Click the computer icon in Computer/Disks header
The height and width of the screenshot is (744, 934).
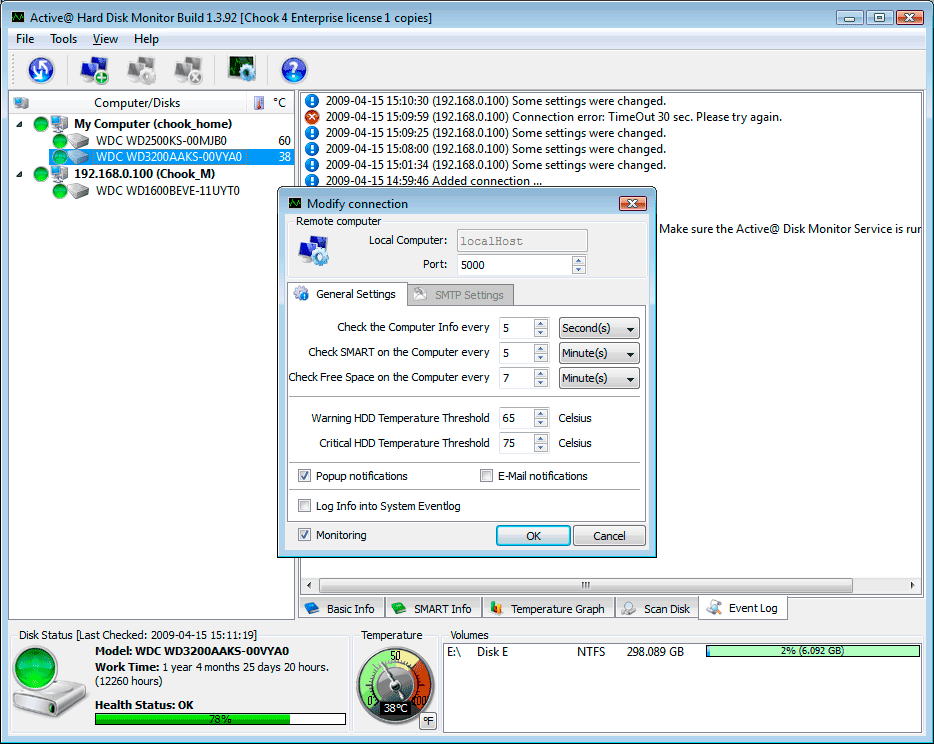[21, 103]
